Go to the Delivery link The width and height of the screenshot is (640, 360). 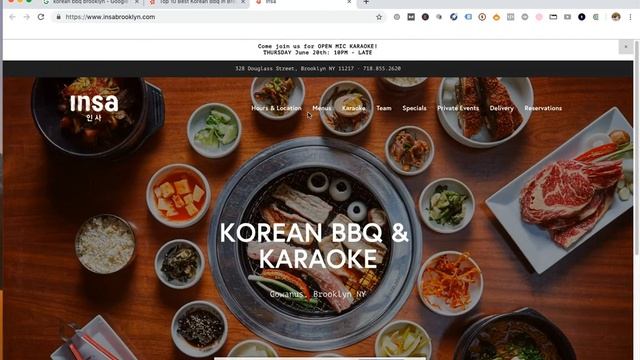502,108
